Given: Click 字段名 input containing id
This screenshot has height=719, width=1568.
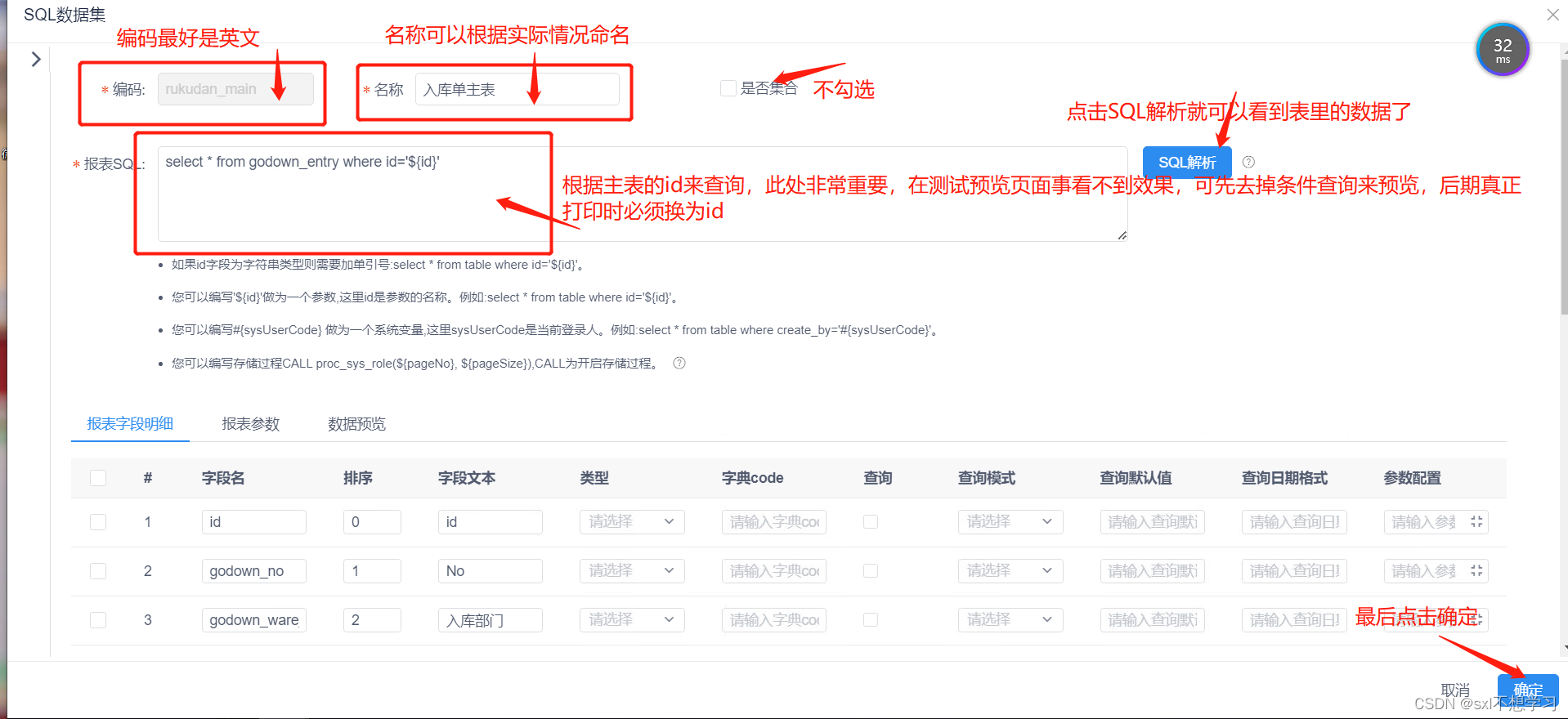Looking at the screenshot, I should click(x=254, y=522).
